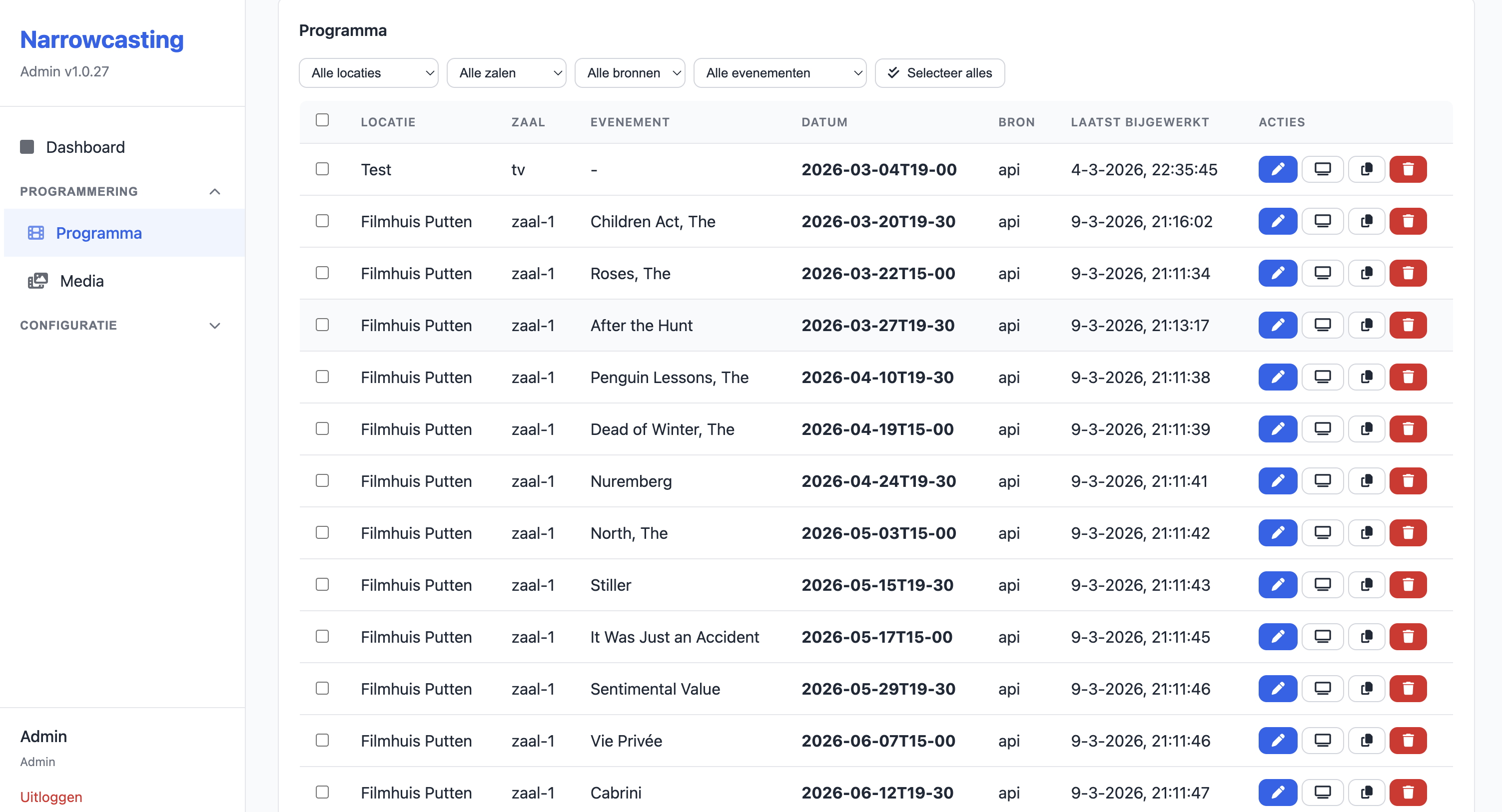Screen dimensions: 1502x812
Task: Open the Alle bronnen filter
Action: point(629,73)
